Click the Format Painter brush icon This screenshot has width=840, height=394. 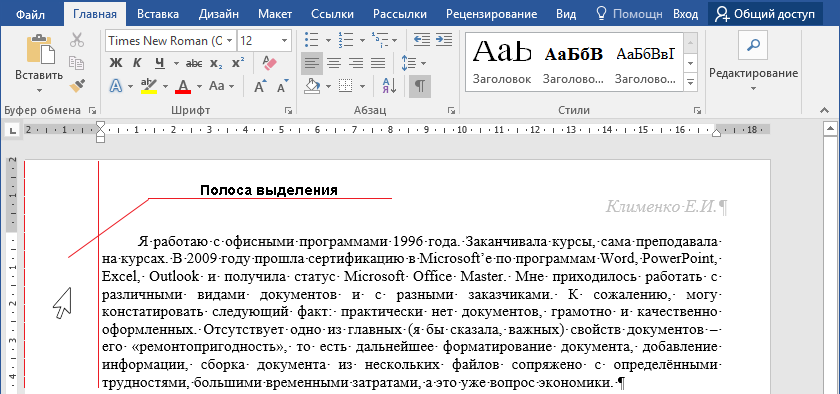(x=77, y=85)
